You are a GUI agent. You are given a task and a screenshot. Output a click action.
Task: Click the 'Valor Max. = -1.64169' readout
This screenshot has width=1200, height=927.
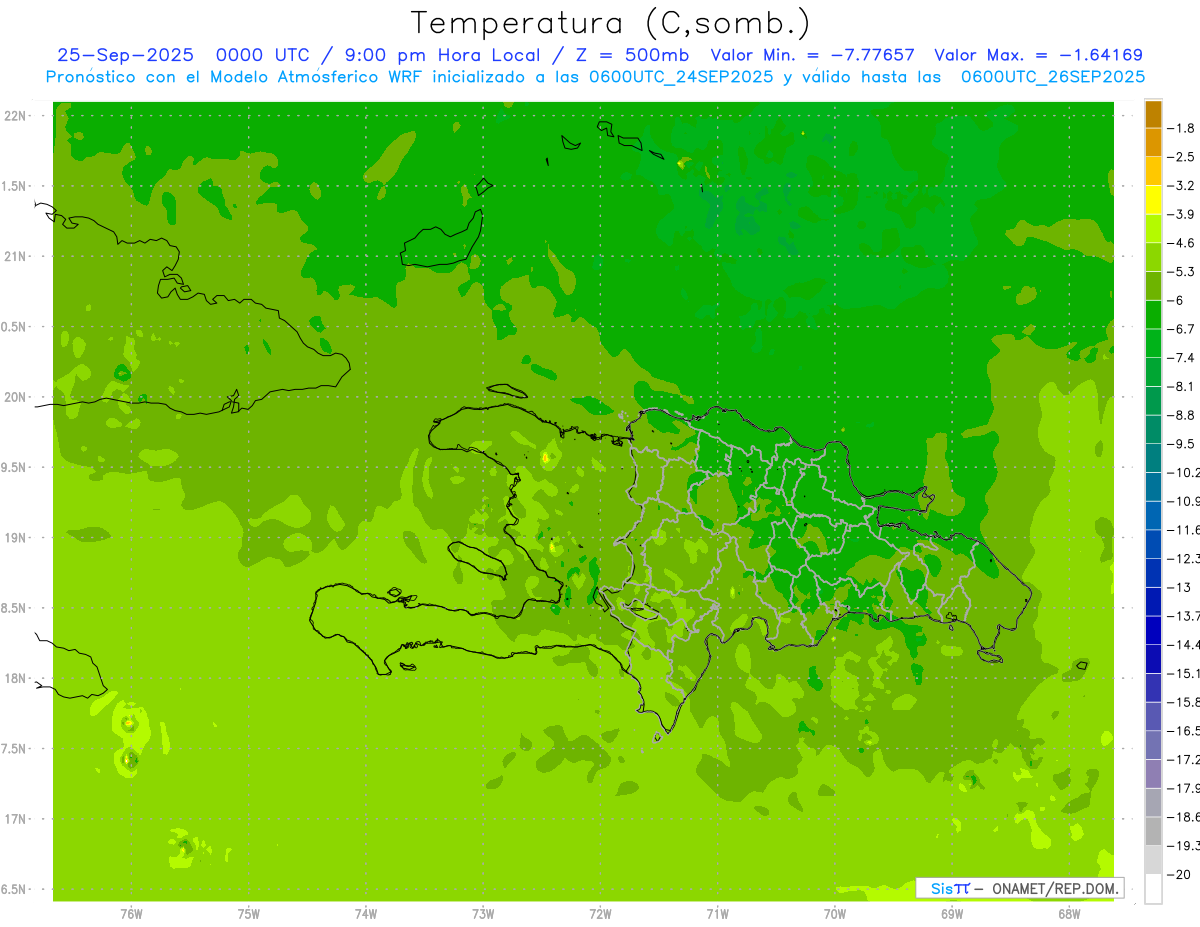click(1038, 56)
